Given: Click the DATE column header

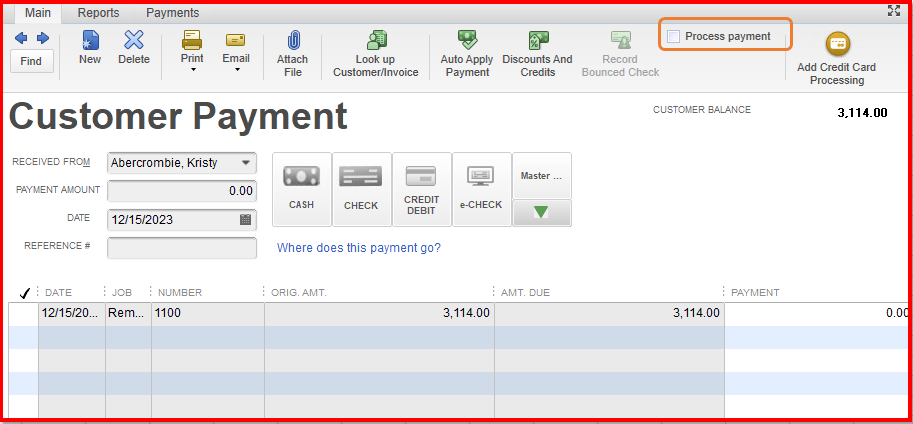Looking at the screenshot, I should click(x=58, y=292).
